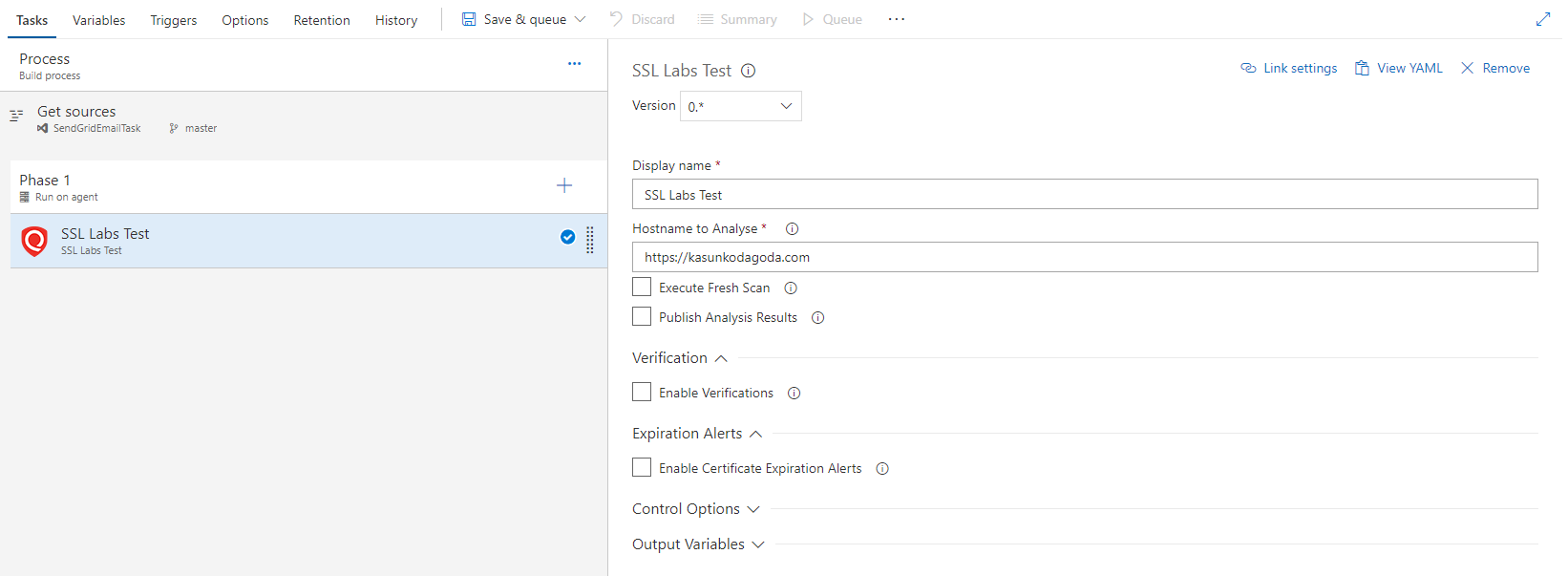Open the toolbar more actions ellipsis
This screenshot has width=1568, height=576.
click(x=896, y=19)
